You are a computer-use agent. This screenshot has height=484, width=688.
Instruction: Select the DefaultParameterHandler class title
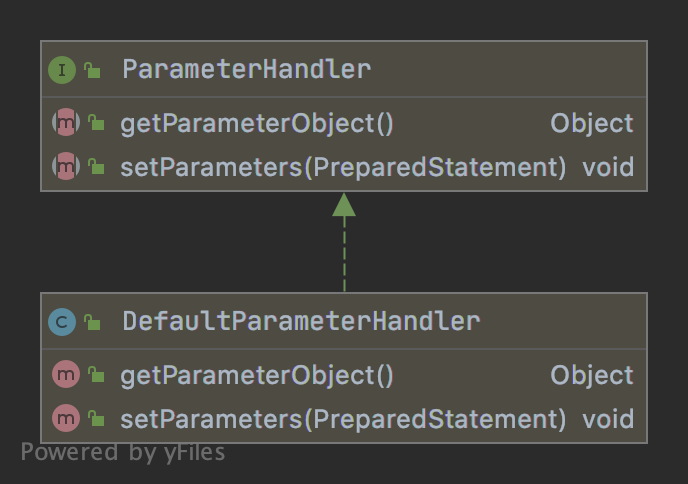pos(301,322)
